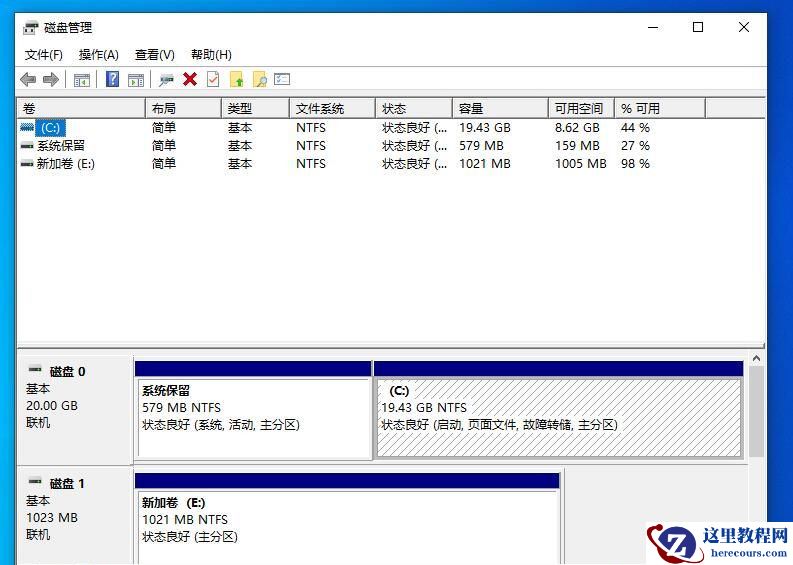Viewport: 793px width, 565px height.
Task: Sort by the 卷 column header
Action: click(x=81, y=108)
